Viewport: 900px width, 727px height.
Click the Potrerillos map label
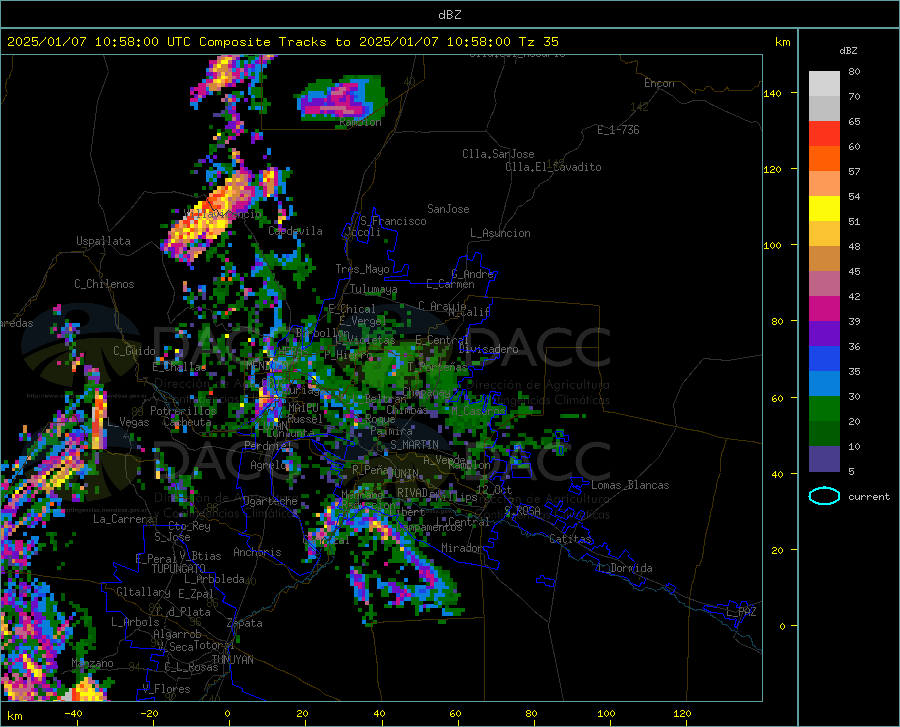(183, 411)
